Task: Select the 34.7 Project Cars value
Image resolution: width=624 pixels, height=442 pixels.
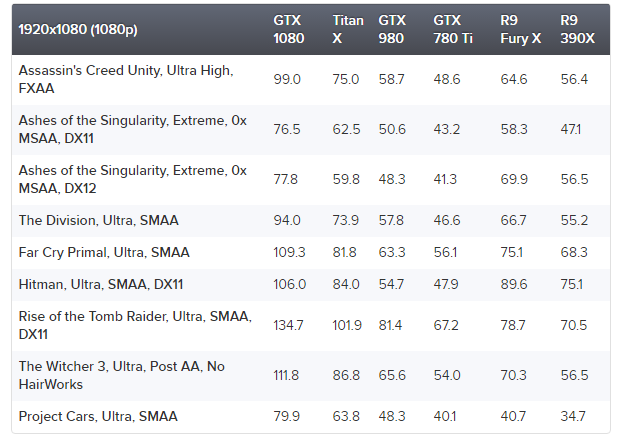Action: tap(574, 416)
